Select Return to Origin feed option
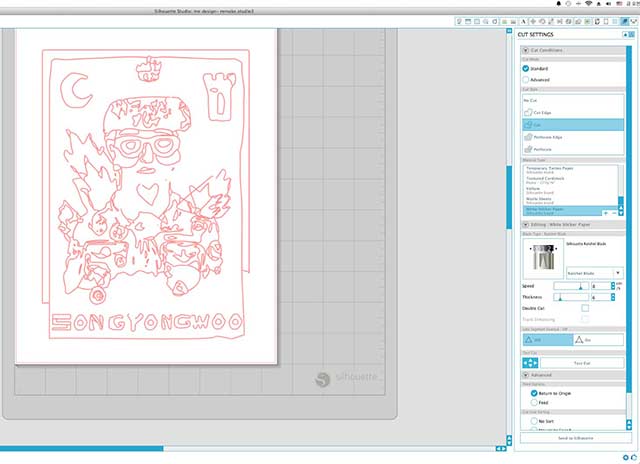 pyautogui.click(x=534, y=393)
